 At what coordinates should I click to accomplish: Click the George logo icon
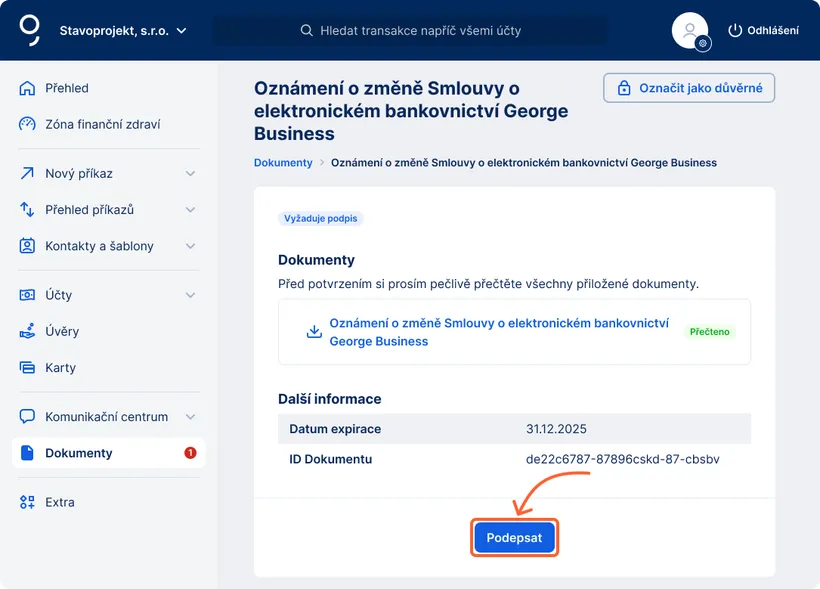pyautogui.click(x=30, y=30)
